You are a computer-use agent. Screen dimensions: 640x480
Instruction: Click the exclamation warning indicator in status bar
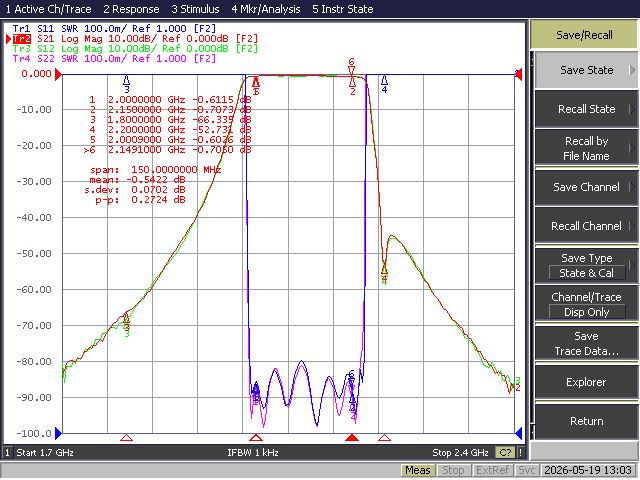tap(520, 452)
